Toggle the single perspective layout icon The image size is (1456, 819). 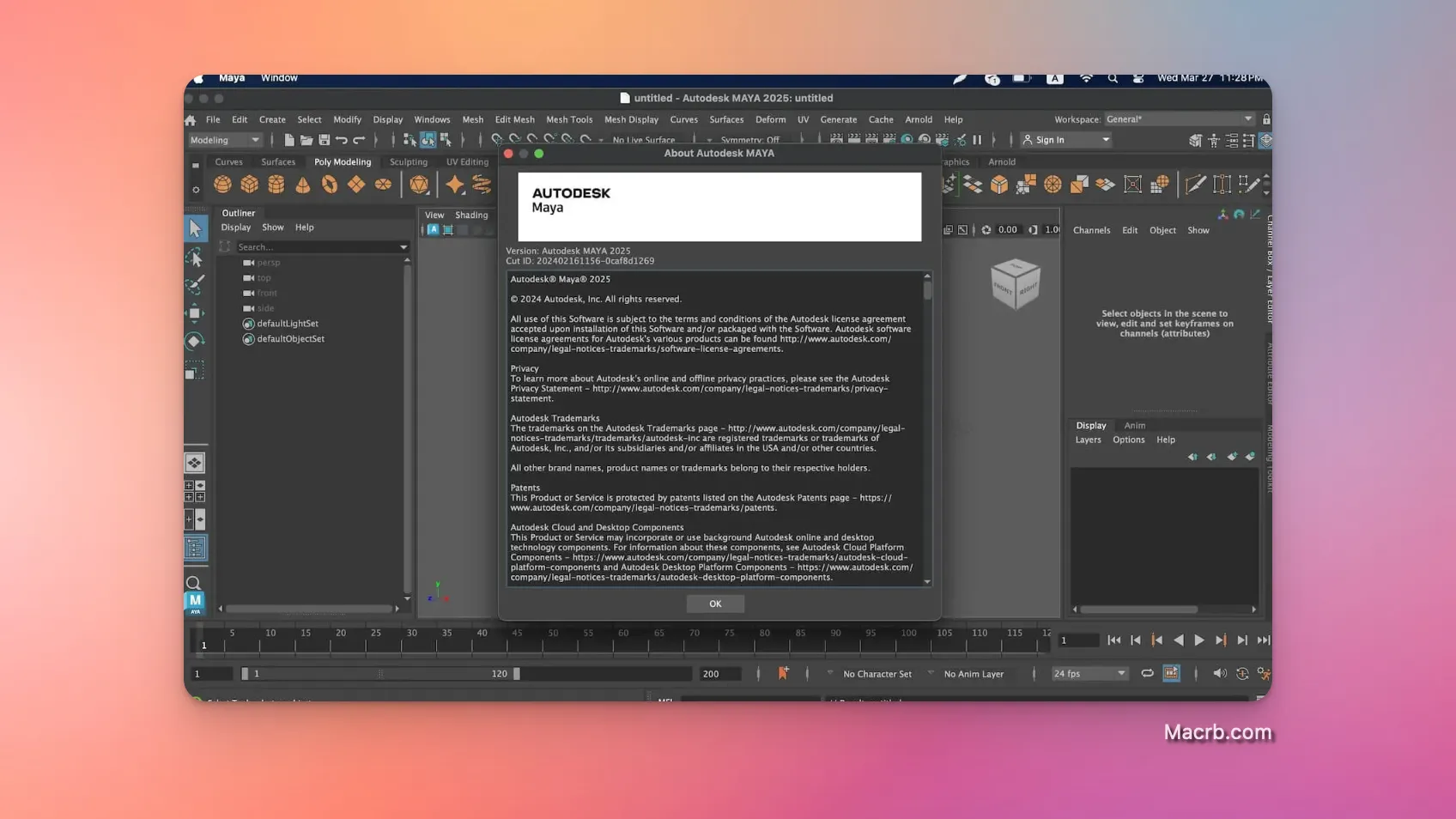[x=195, y=464]
